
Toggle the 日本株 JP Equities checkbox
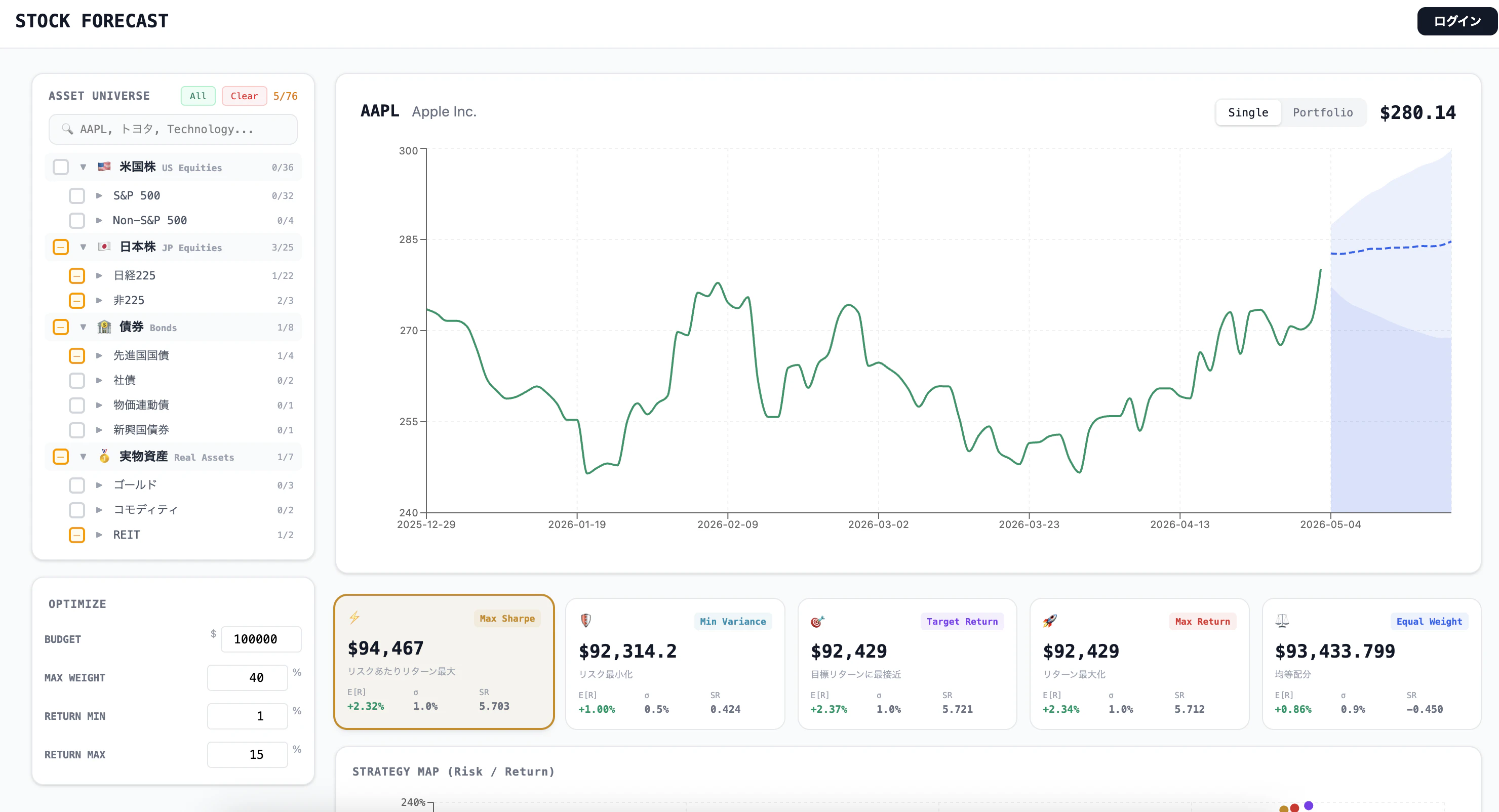click(x=61, y=247)
